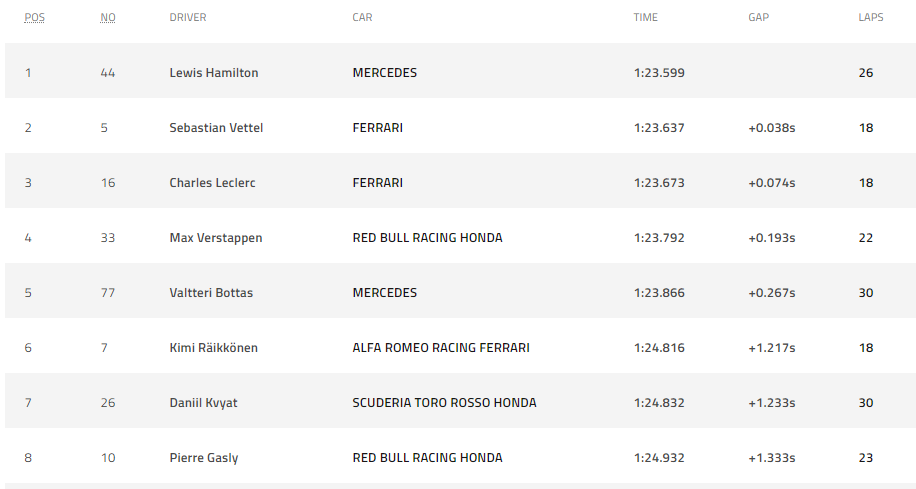This screenshot has height=489, width=916.
Task: Click Vettel's gap +0.038s
Action: click(x=771, y=128)
